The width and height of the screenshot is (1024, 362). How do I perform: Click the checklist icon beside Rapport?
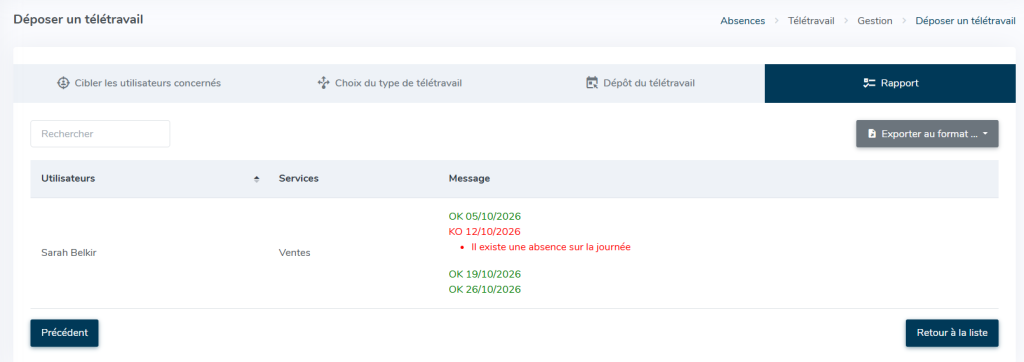869,83
